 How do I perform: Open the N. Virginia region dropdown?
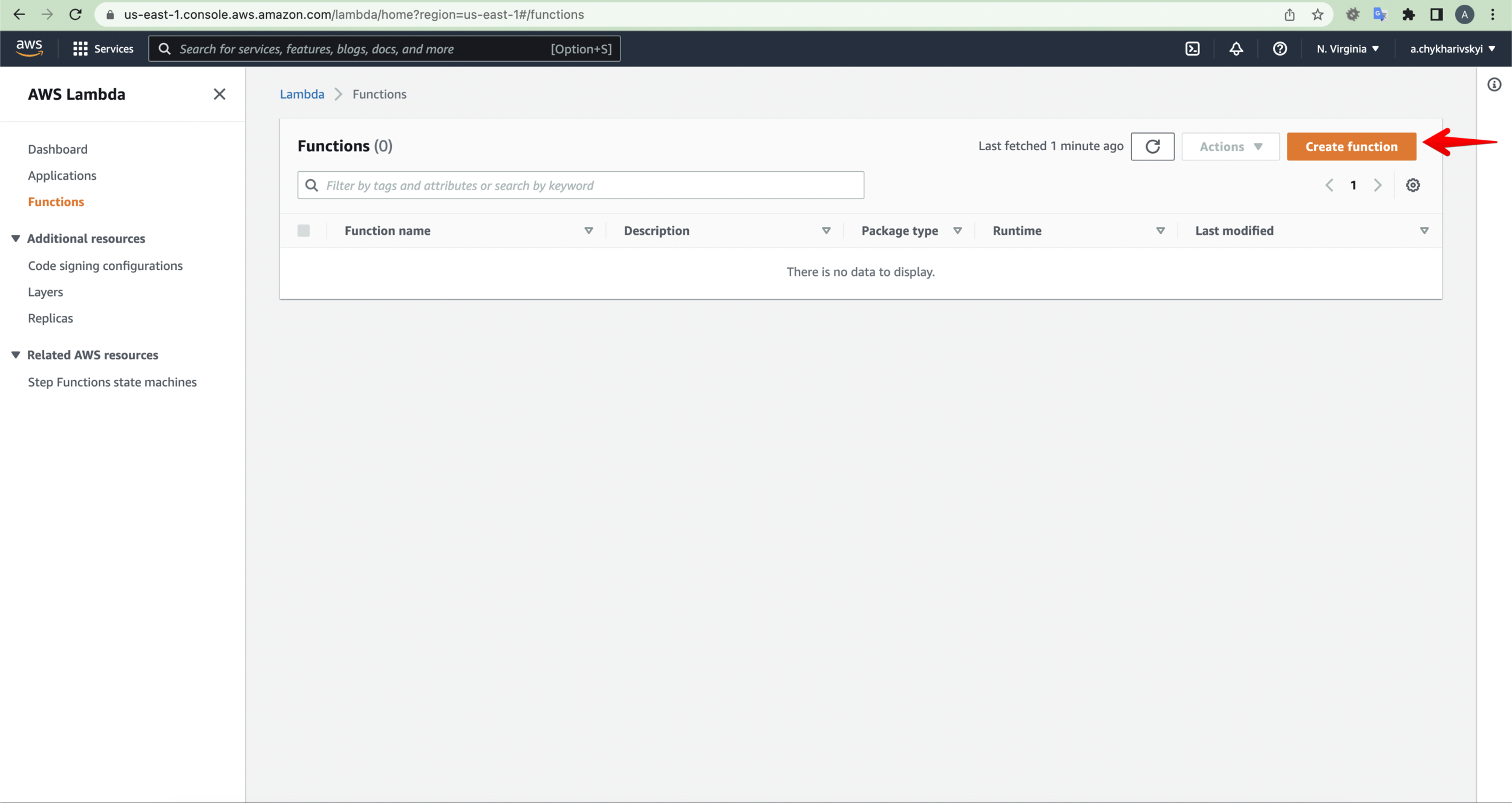[1347, 48]
